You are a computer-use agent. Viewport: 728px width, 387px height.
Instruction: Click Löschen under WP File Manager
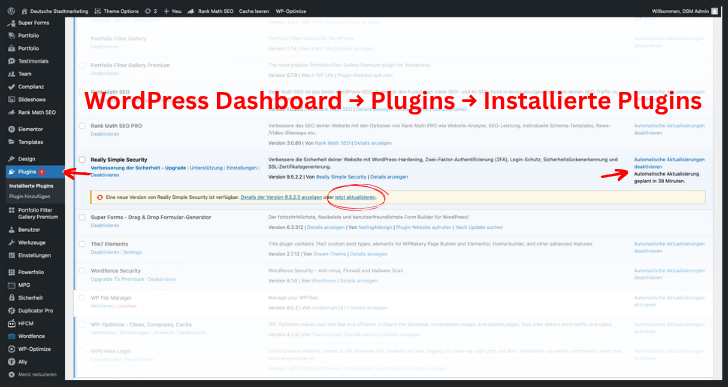pyautogui.click(x=127, y=306)
